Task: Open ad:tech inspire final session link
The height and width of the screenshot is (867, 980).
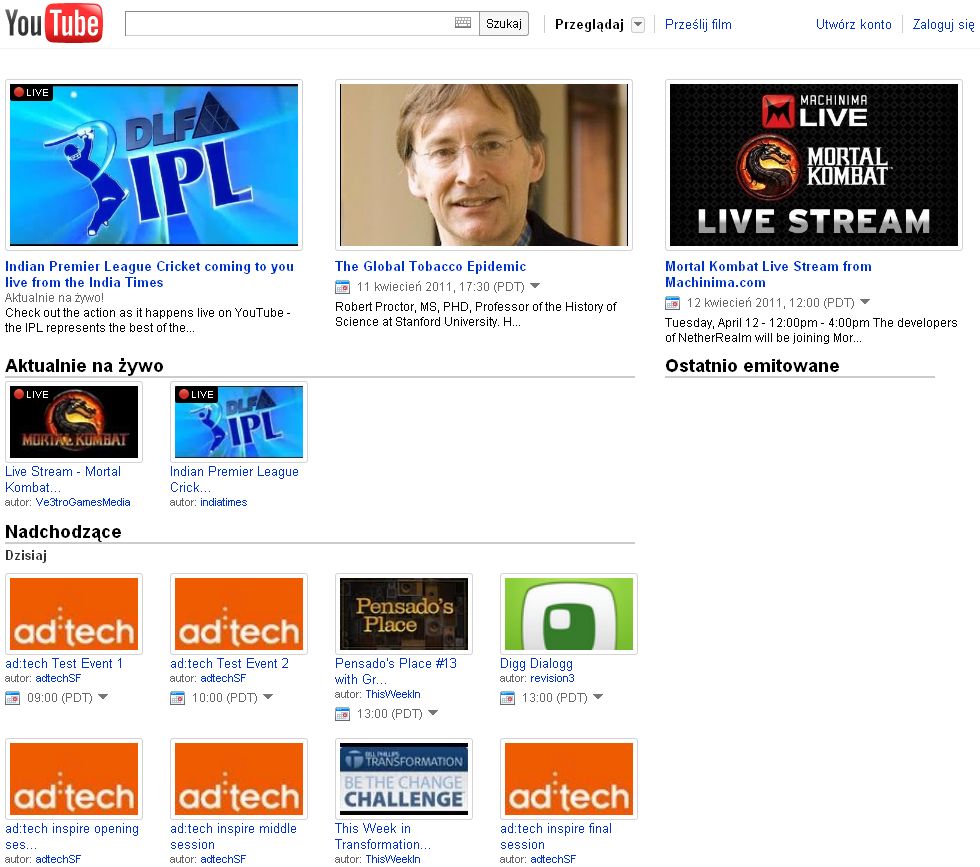Action: tap(556, 836)
